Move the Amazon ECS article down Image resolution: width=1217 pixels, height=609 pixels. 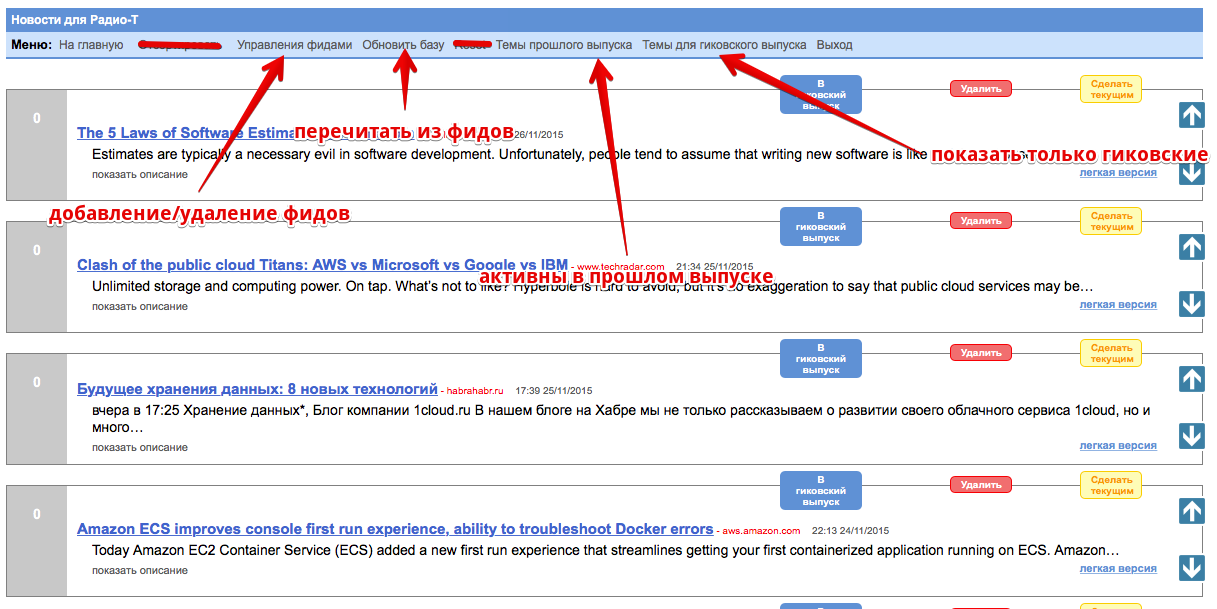(x=1191, y=568)
